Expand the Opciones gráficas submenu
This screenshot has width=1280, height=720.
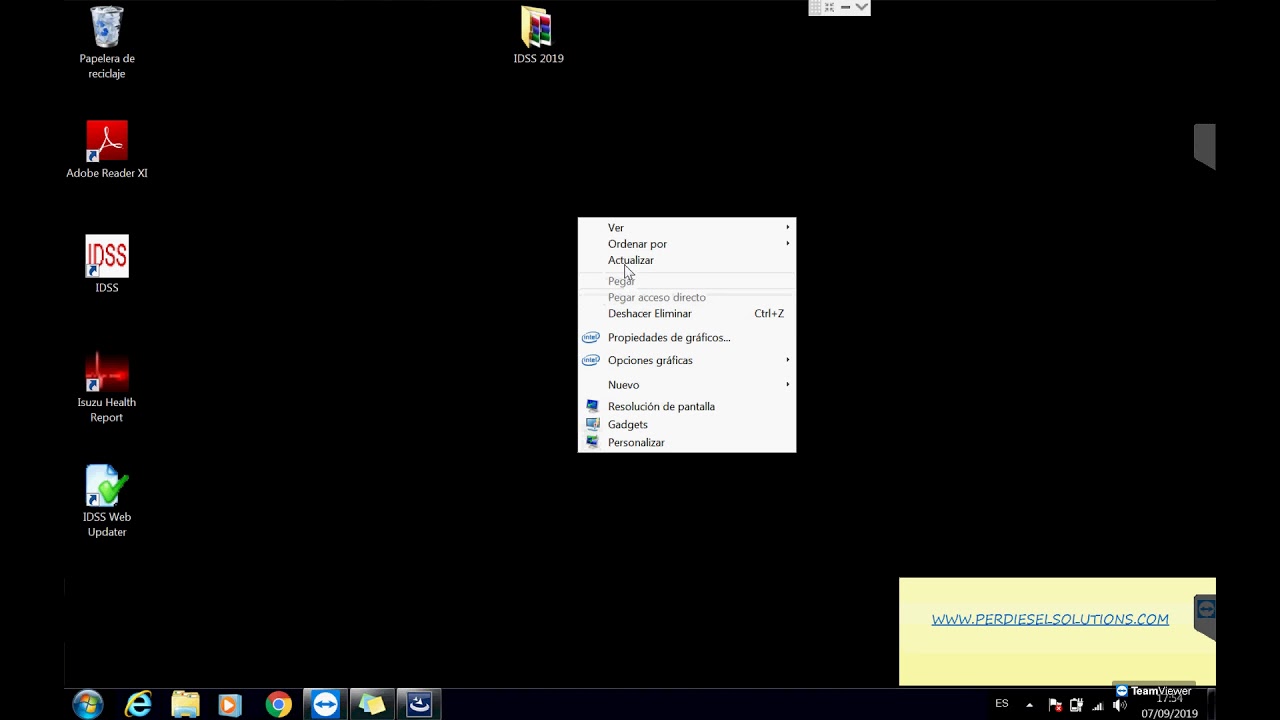[687, 360]
